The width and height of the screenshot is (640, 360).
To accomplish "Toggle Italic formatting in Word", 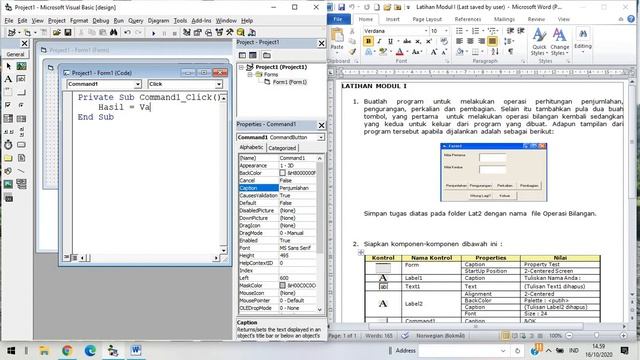I will 379,41.
